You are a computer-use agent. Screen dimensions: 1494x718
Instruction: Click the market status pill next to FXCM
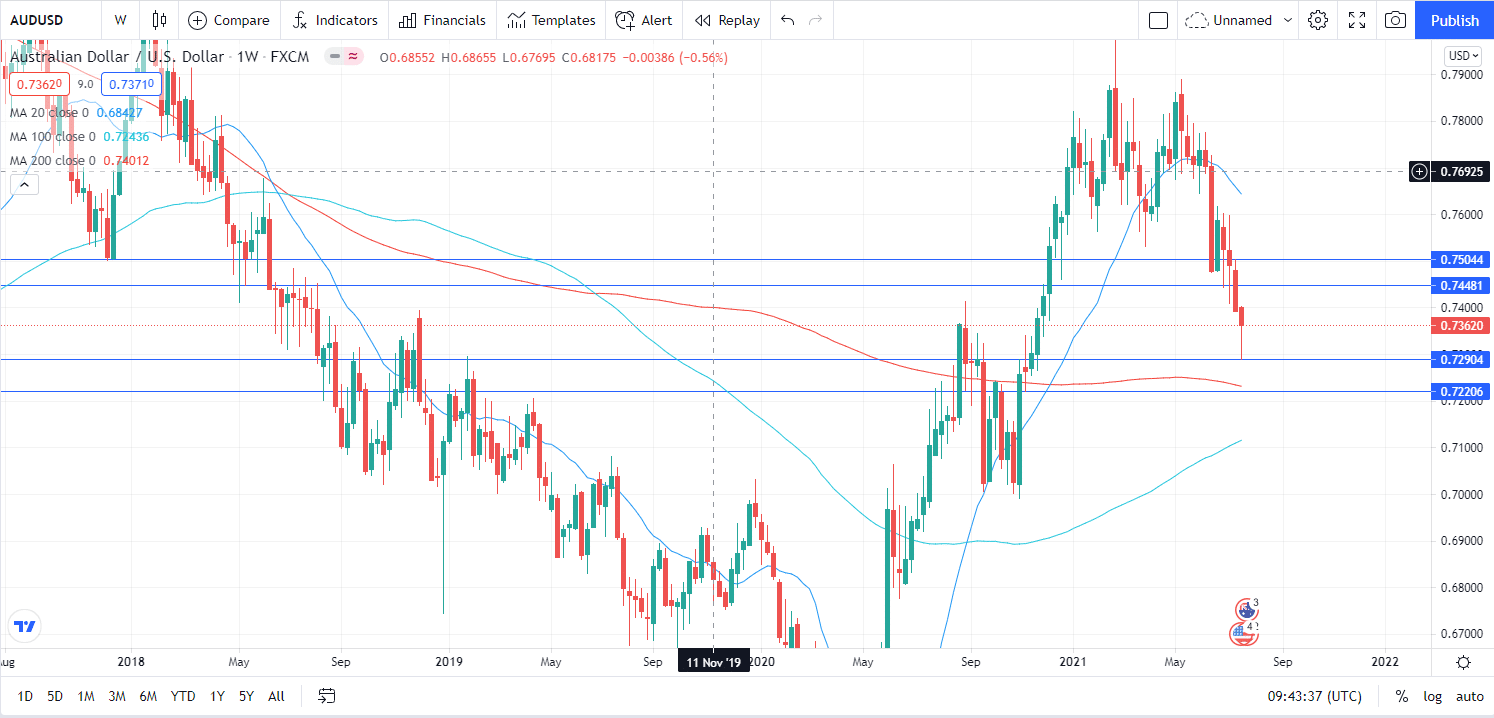coord(345,57)
